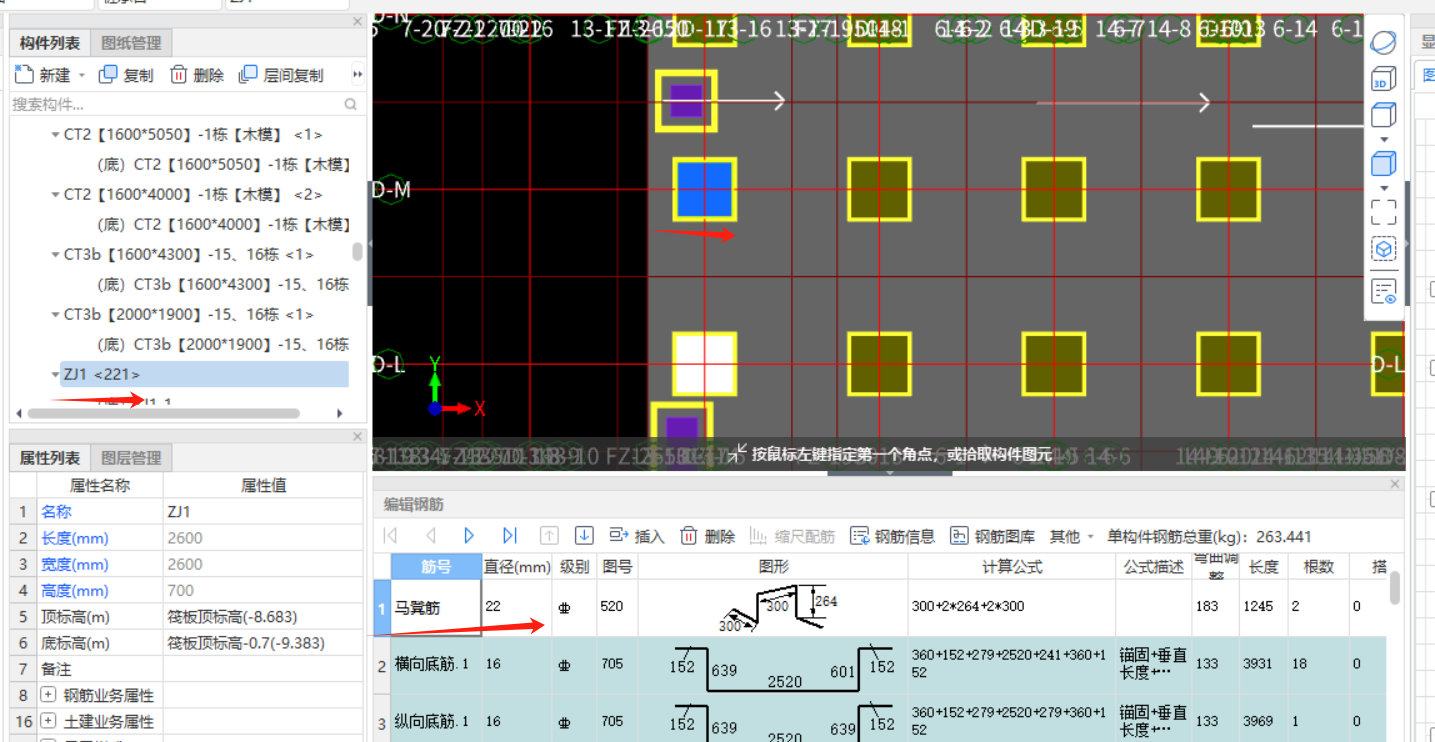The height and width of the screenshot is (742, 1435).
Task: Click the move-row-down arrow icon
Action: [x=585, y=536]
